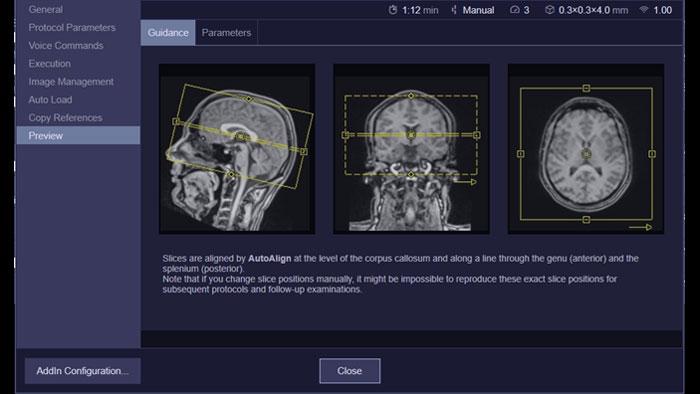Select the sagittal head preview image
The image size is (700, 394).
pyautogui.click(x=237, y=149)
